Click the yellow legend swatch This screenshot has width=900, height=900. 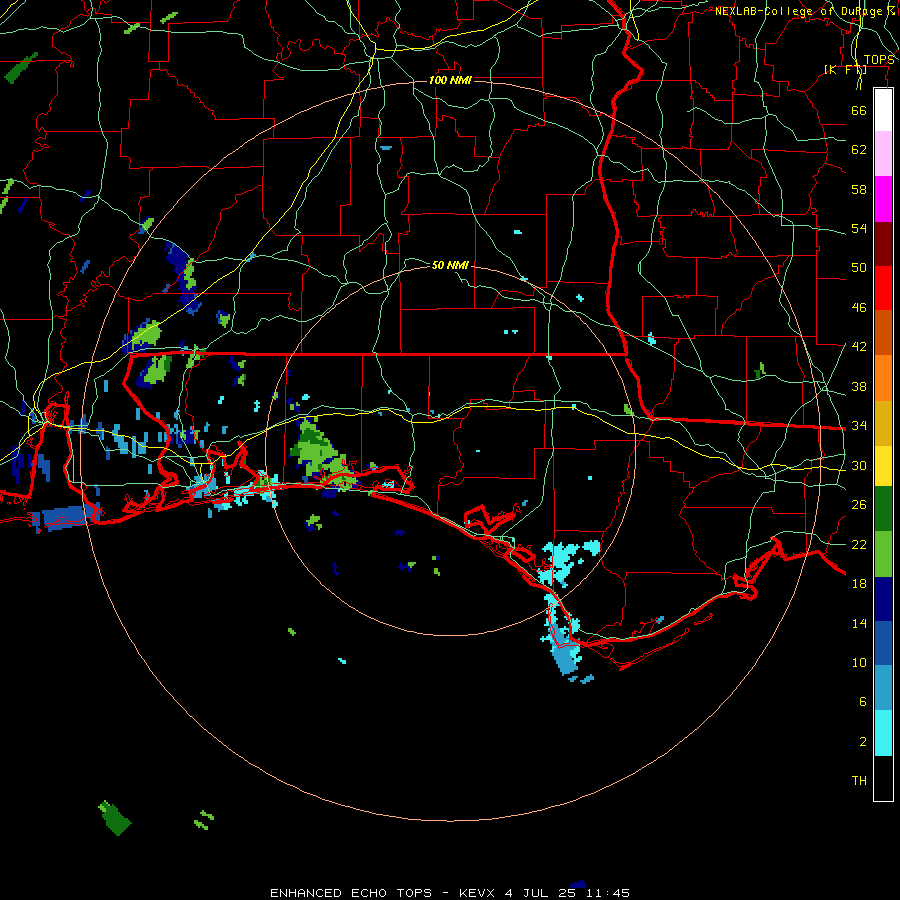pyautogui.click(x=883, y=466)
